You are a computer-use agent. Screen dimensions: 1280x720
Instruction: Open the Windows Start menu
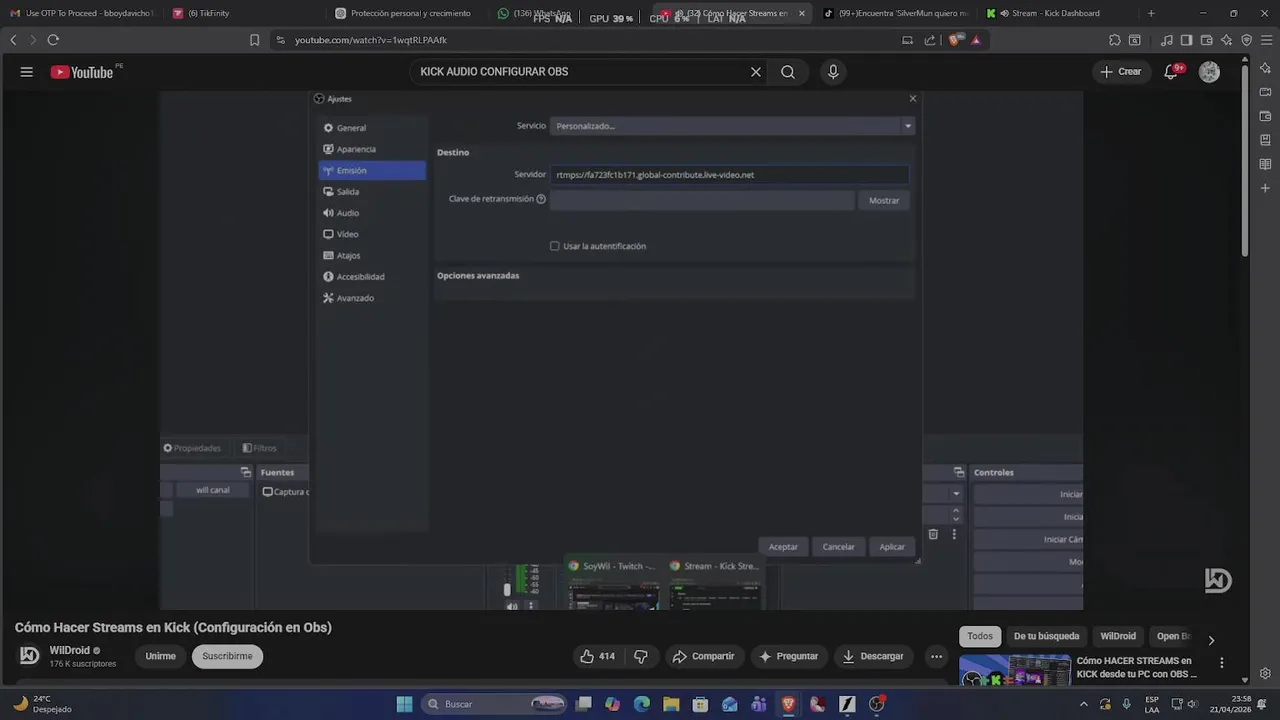tap(404, 704)
